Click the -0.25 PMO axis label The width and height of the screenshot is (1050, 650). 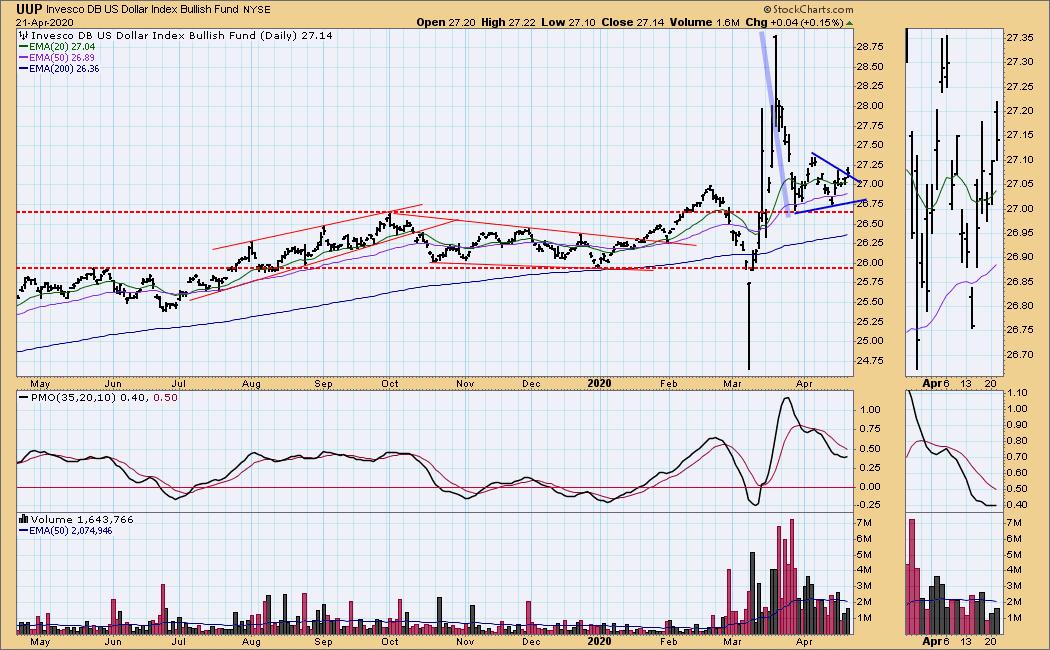point(868,505)
